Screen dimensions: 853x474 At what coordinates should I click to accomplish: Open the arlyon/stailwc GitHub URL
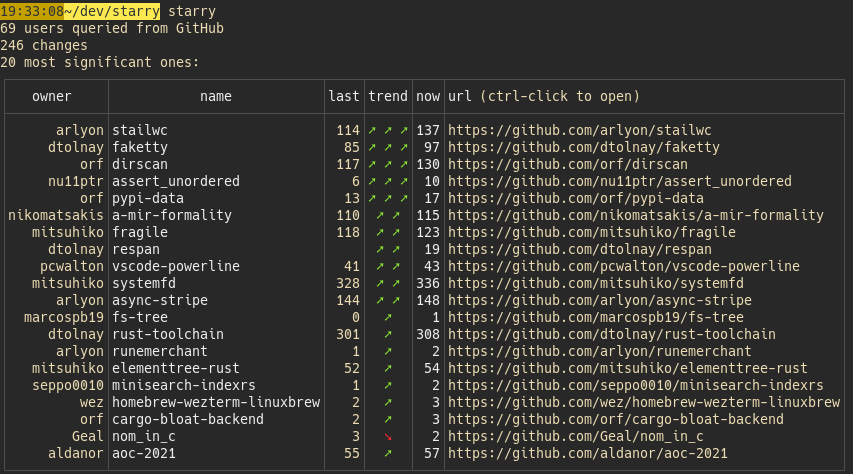(579, 131)
